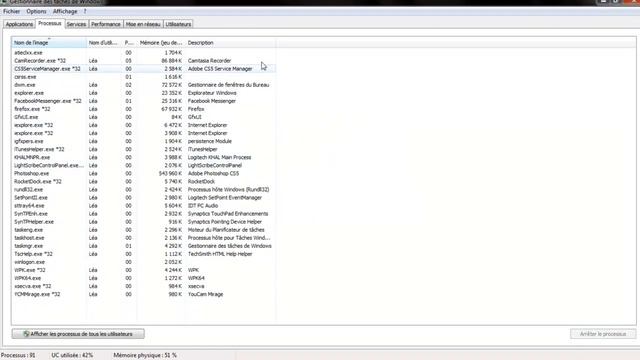Viewport: 640px width, 360px height.
Task: Select the dwm.exe process
Action: 144,85
